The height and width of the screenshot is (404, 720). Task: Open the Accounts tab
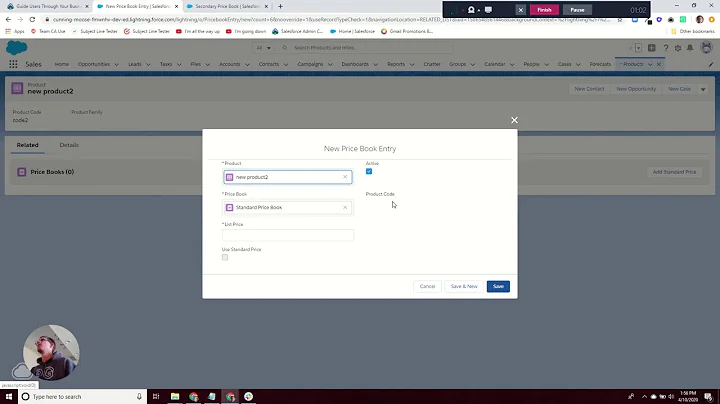(230, 64)
